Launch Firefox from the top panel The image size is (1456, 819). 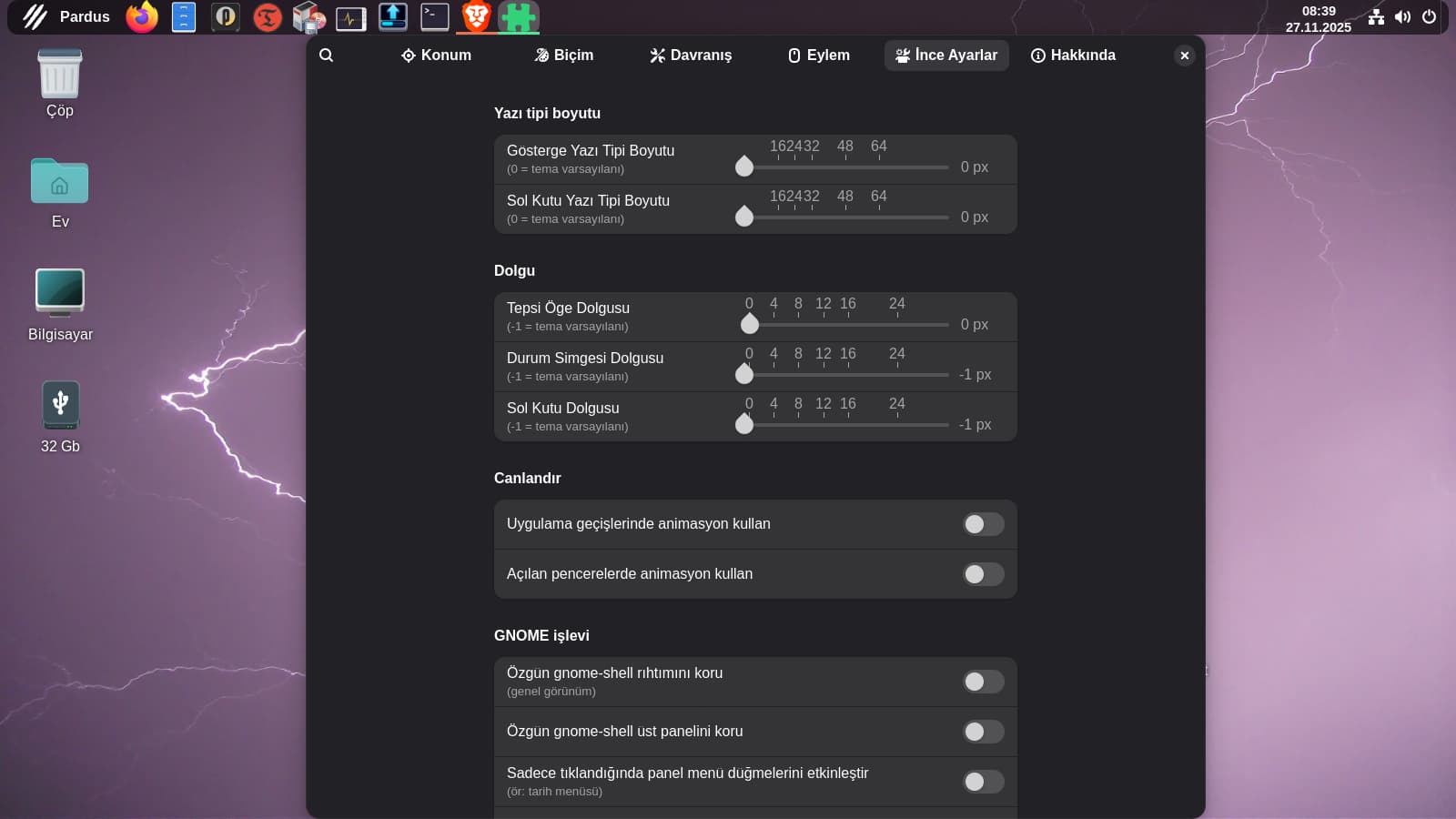coord(142,16)
